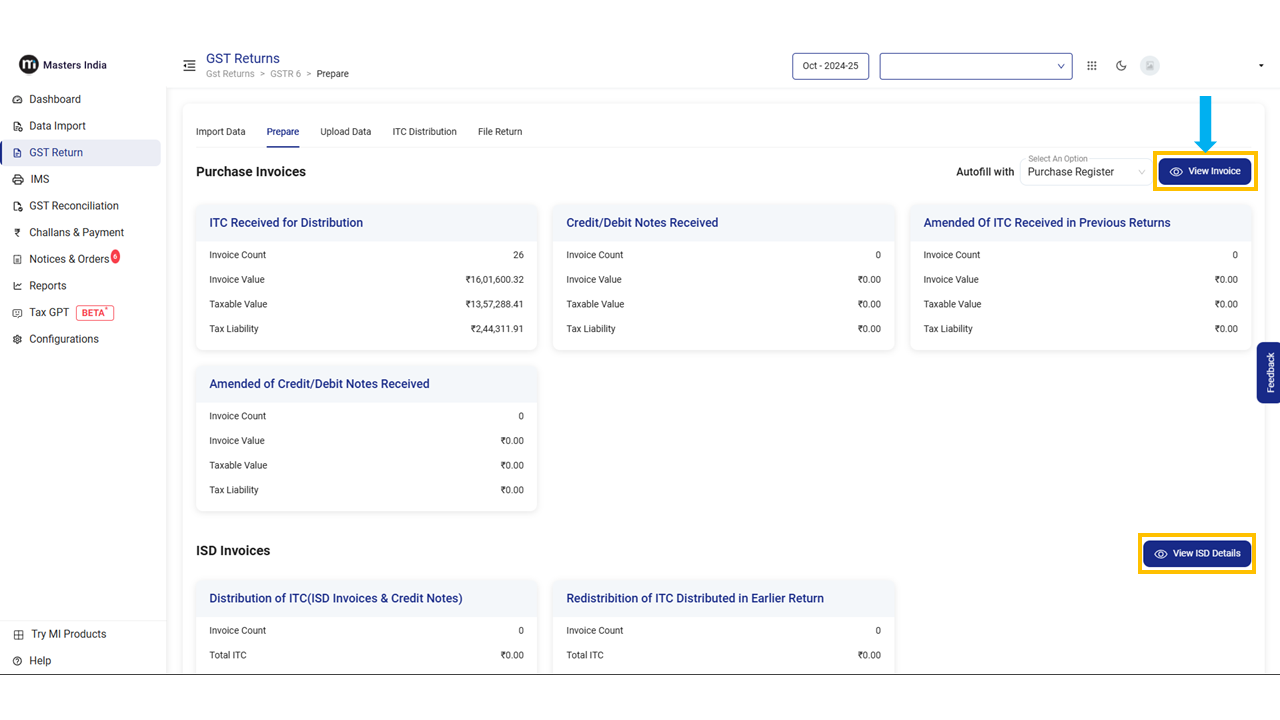1280x720 pixels.
Task: Open the Oct - 2024-25 period selector
Action: pyautogui.click(x=830, y=66)
